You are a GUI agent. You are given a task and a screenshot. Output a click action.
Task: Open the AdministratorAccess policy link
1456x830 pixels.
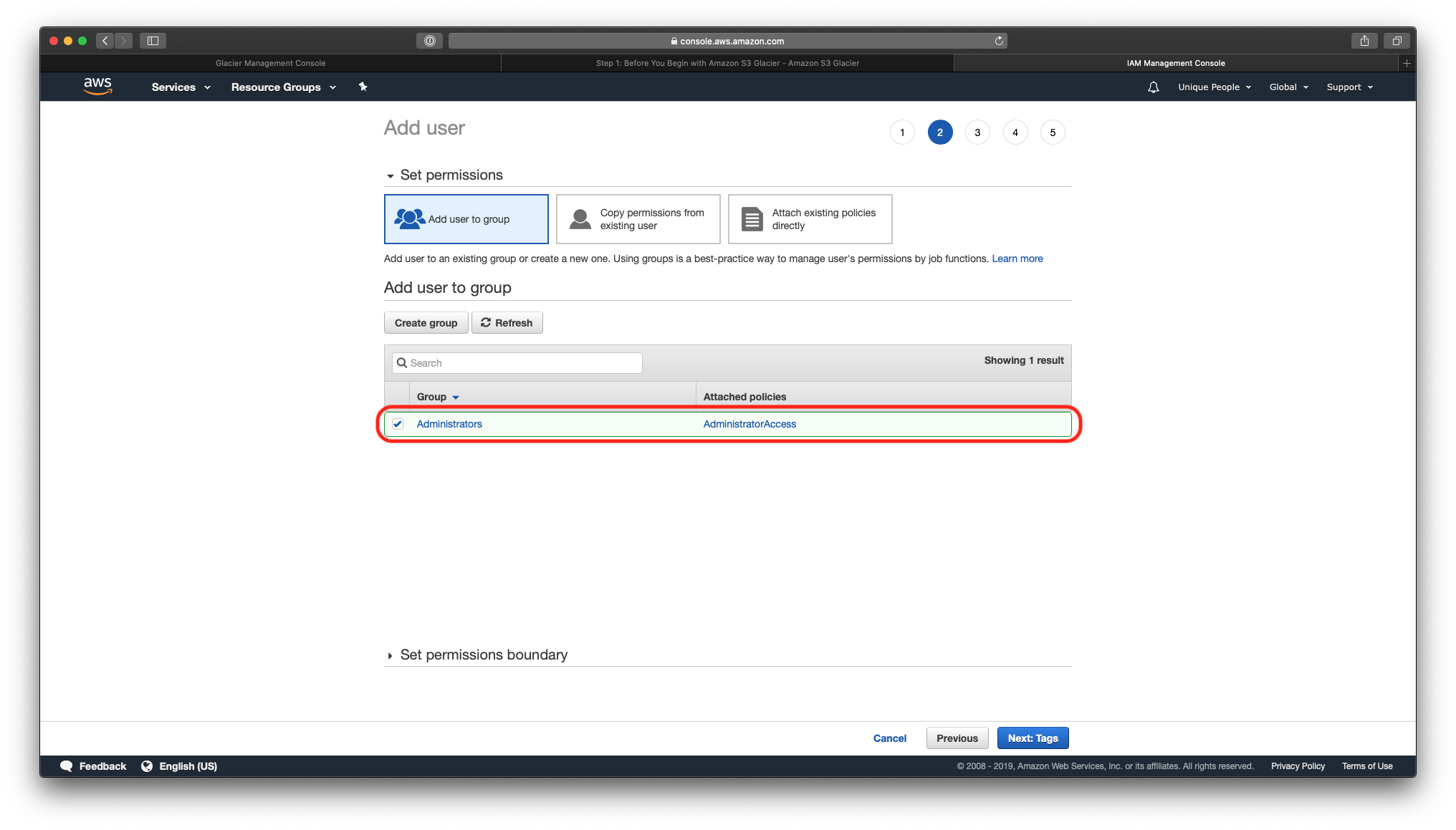[x=749, y=424]
